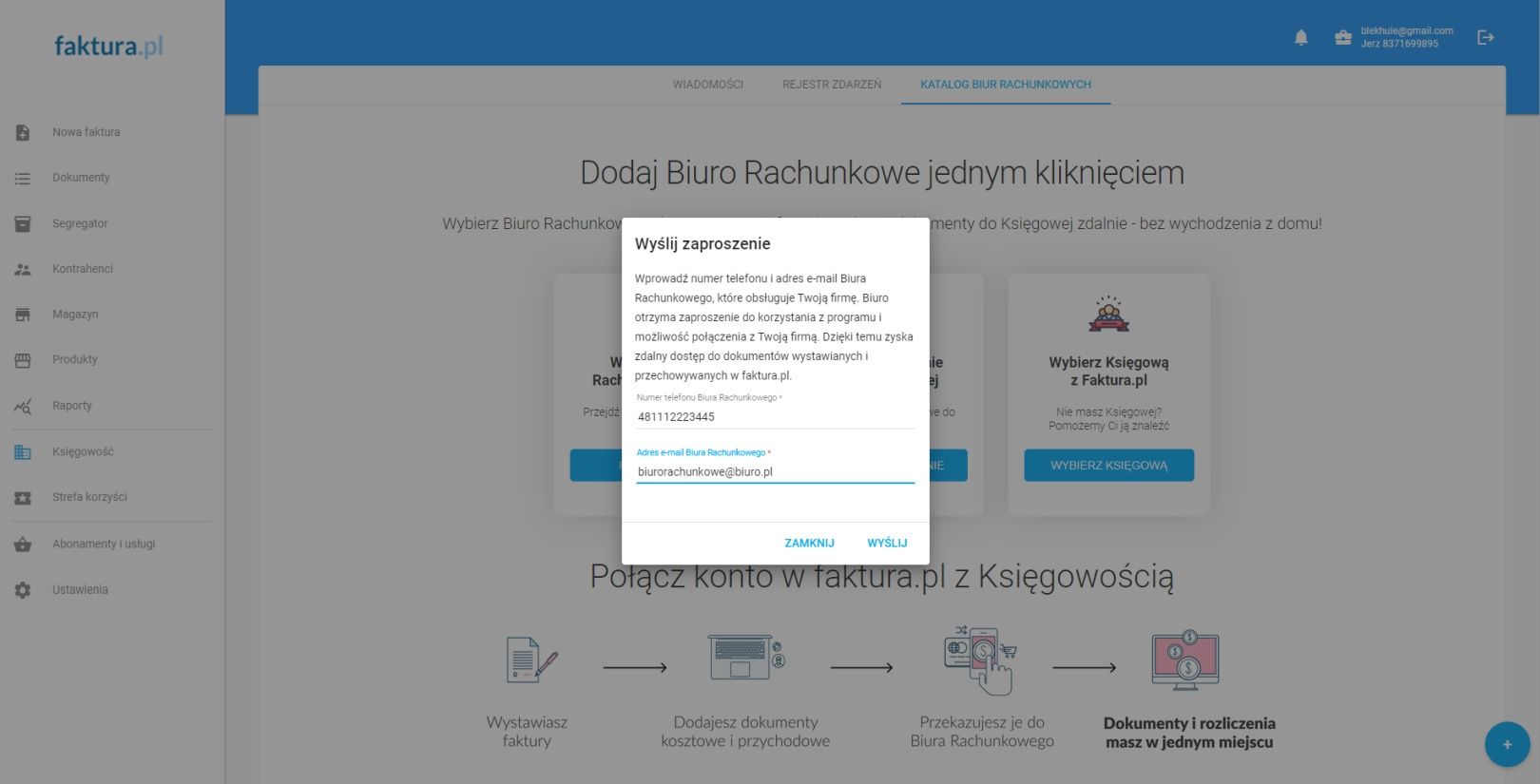Viewport: 1540px width, 784px height.
Task: Click the Wyślij zaproszenie dialog title
Action: pos(703,244)
